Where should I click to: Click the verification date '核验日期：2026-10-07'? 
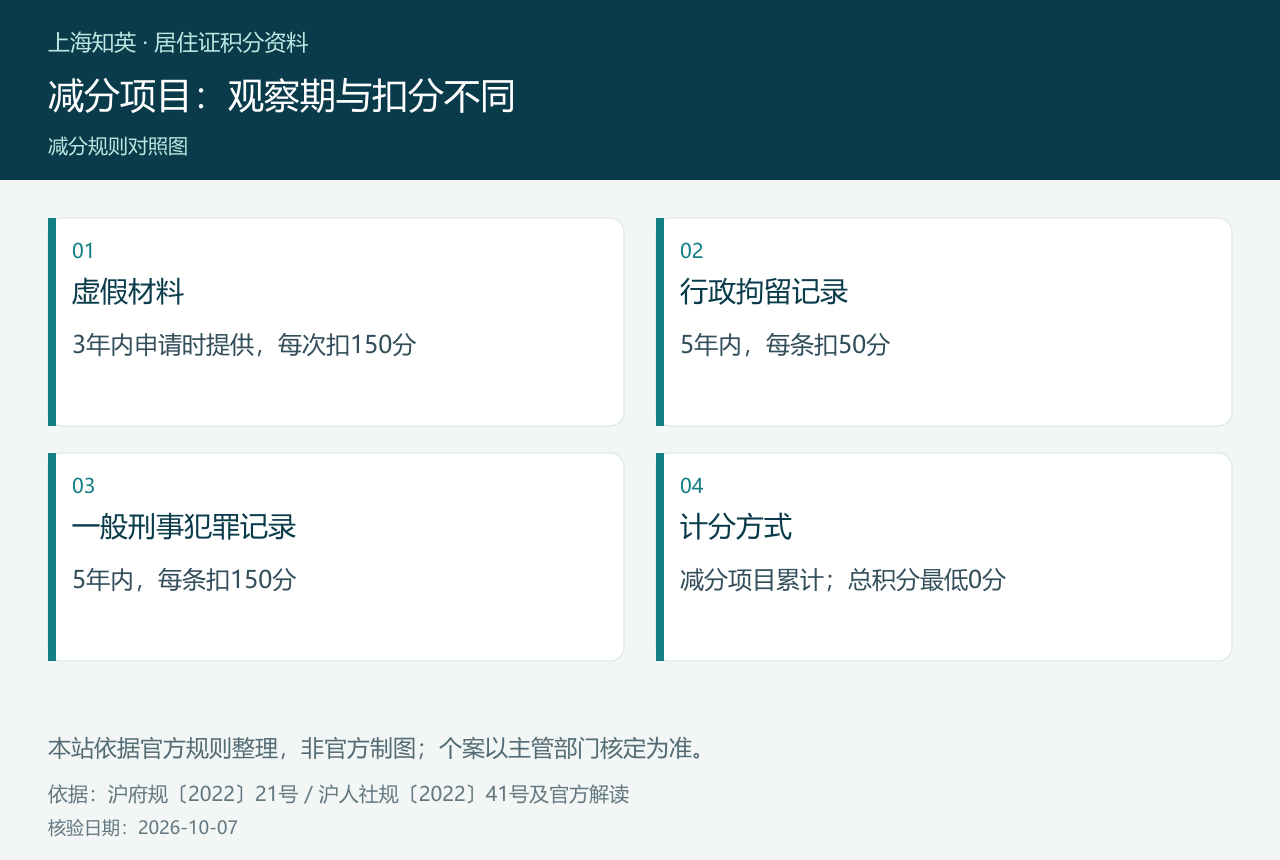pos(143,828)
